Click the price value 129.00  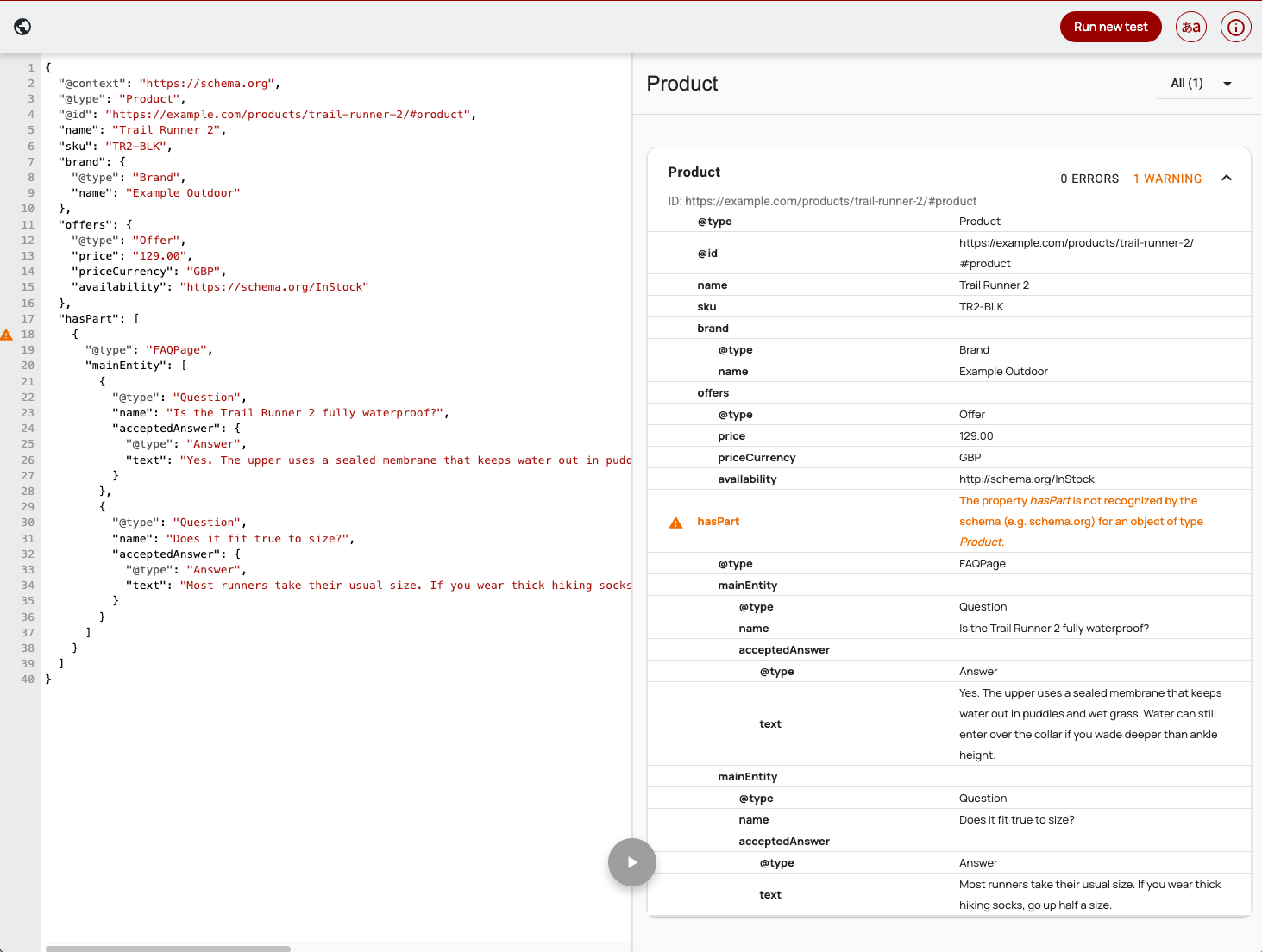tap(976, 436)
